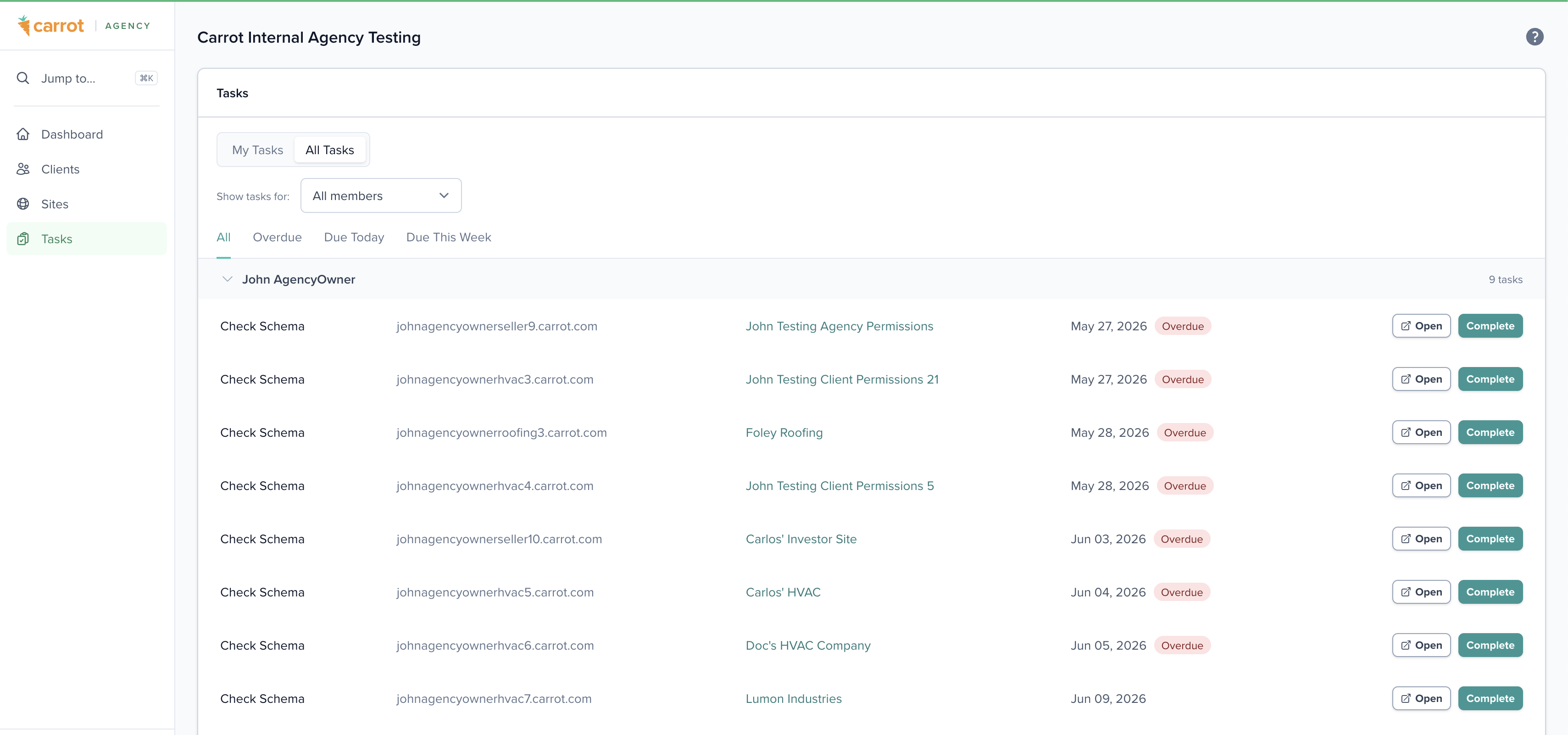Click johnagencyownerhvac5.carrot.com site text

(495, 592)
